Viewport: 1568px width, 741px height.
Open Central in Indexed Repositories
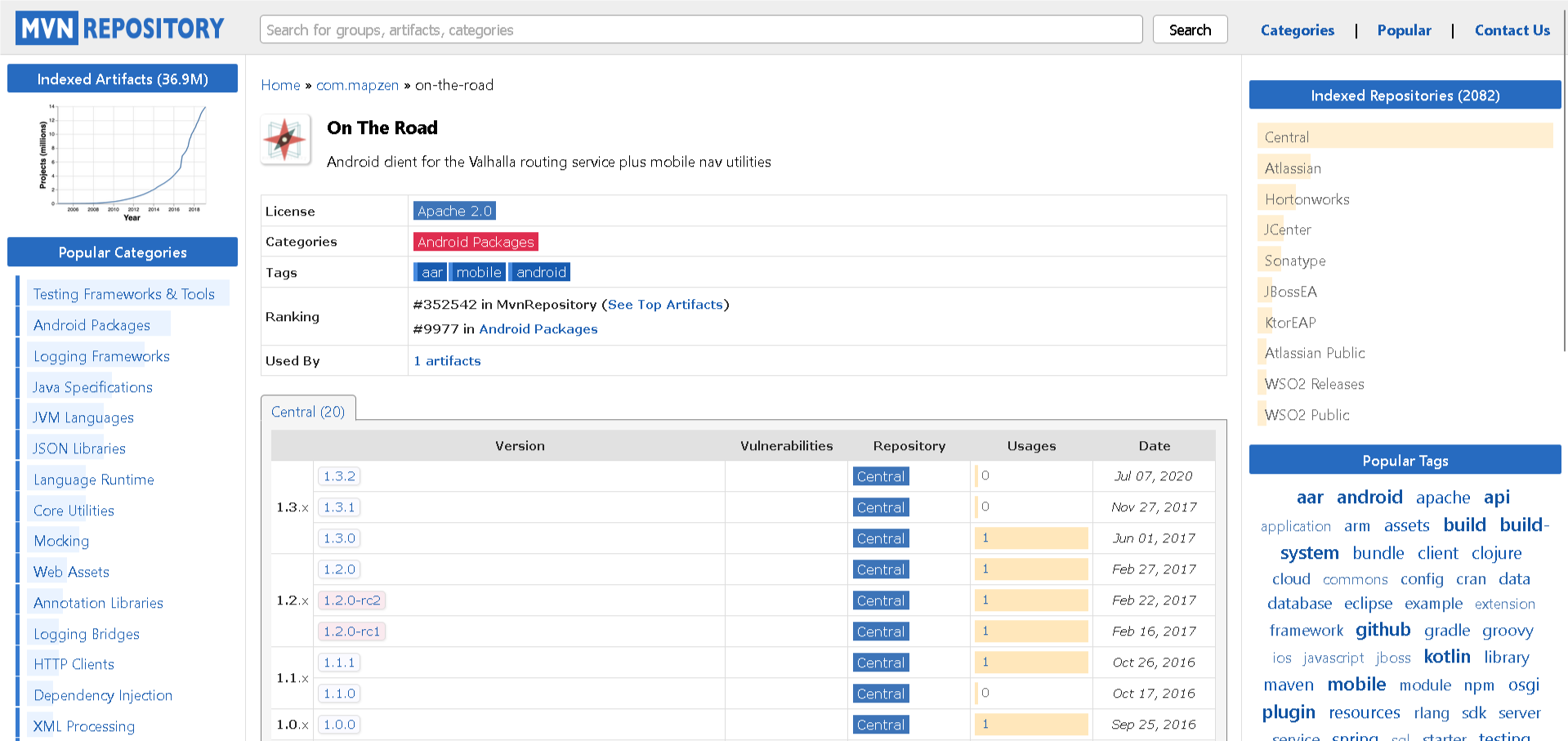pyautogui.click(x=1287, y=137)
